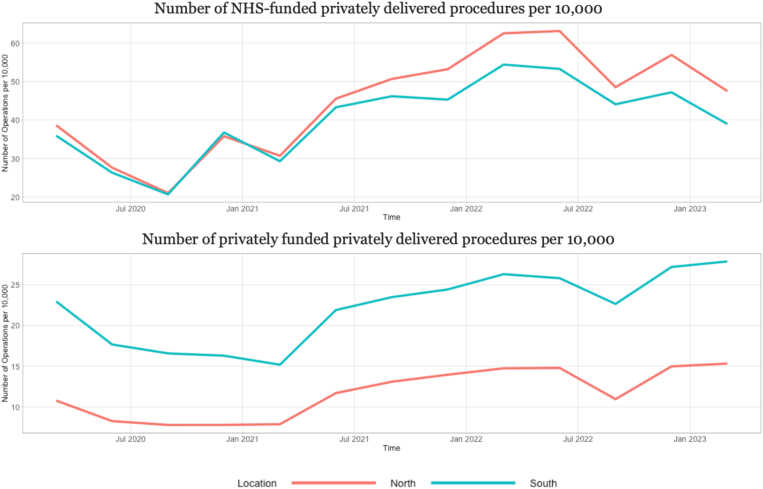This screenshot has height=489, width=763.
Task: Click Jul 2021 tick on bottom chart
Action: tap(354, 438)
